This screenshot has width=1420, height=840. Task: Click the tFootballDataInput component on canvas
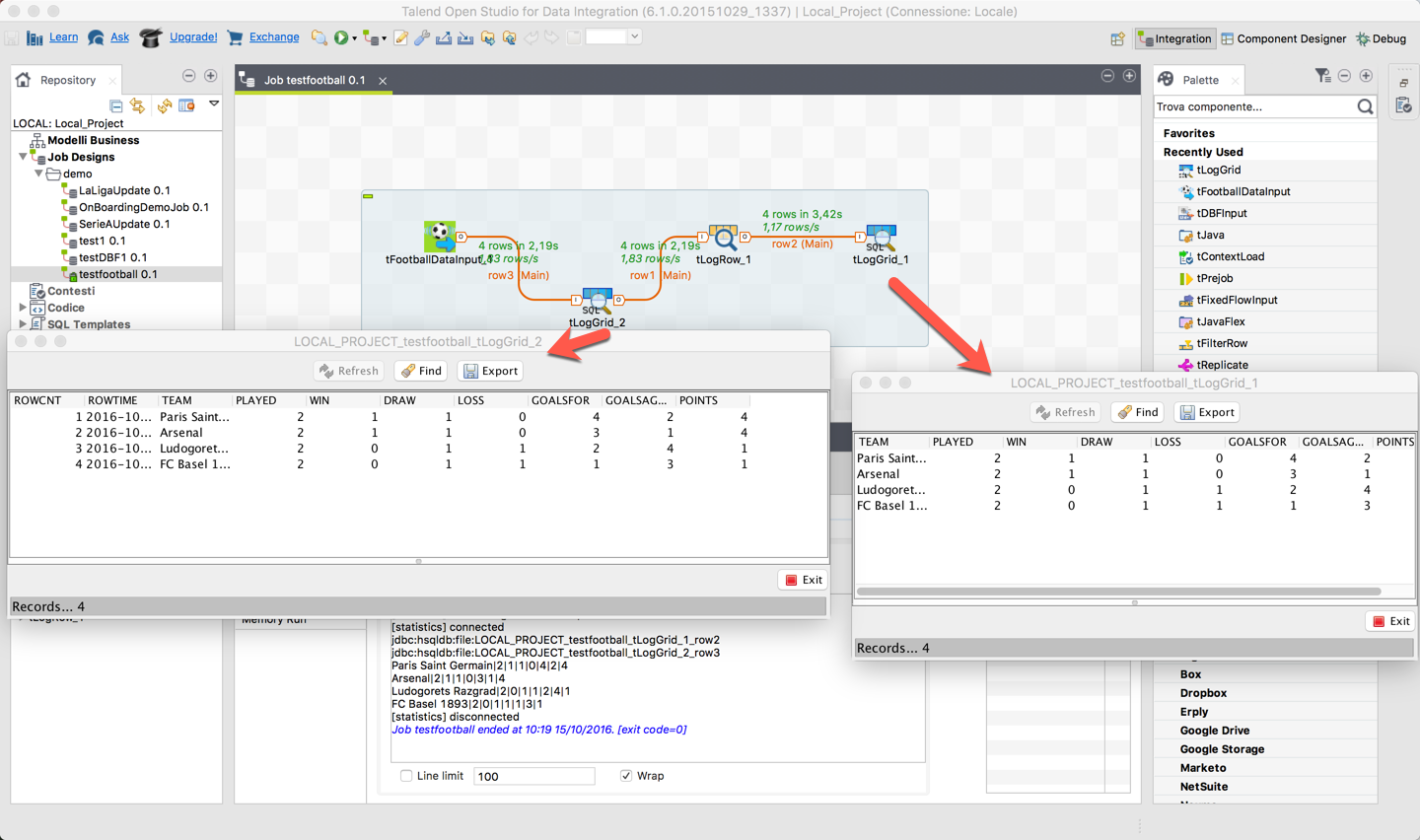pos(440,237)
